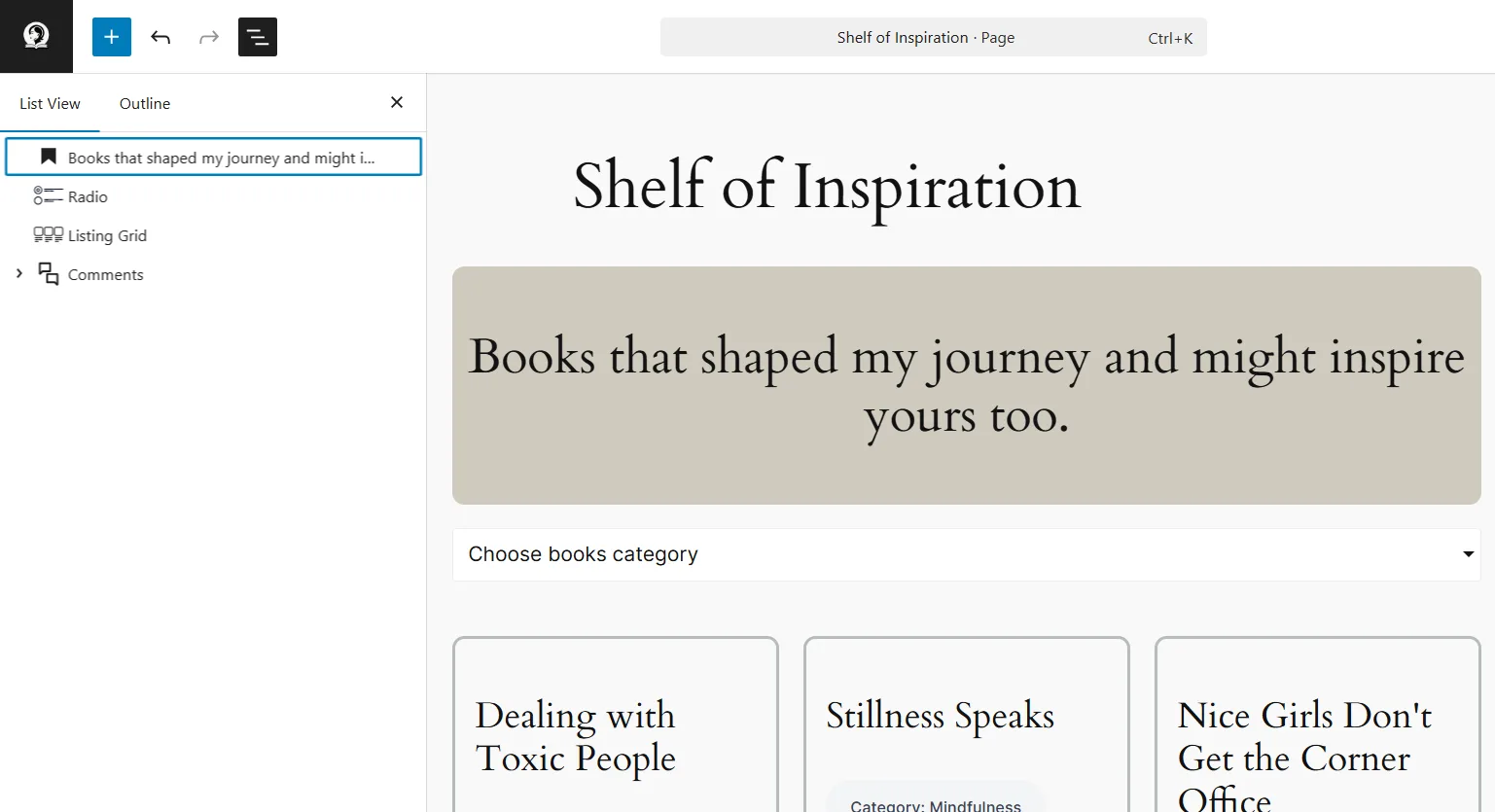This screenshot has width=1495, height=812.
Task: Undo the last change
Action: [x=160, y=36]
